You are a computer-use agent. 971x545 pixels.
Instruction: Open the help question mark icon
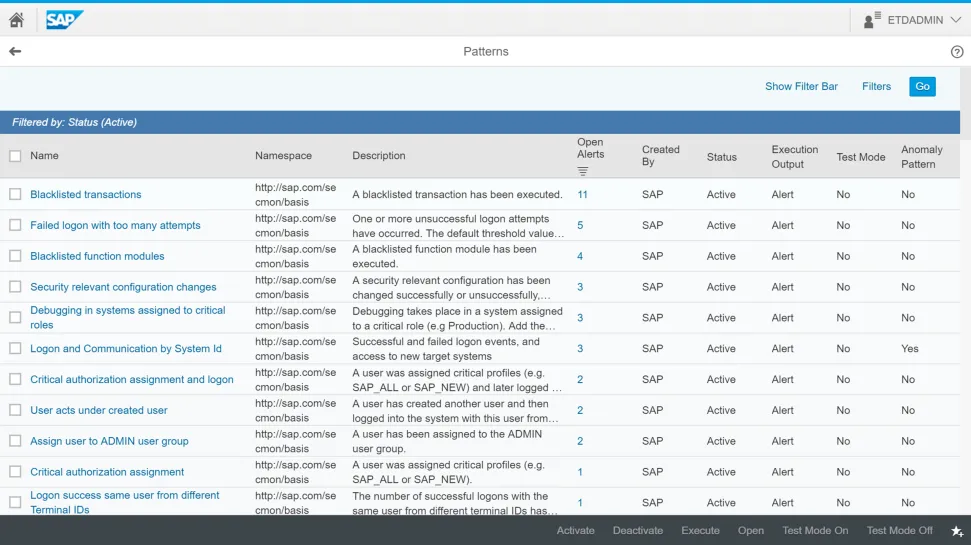956,52
